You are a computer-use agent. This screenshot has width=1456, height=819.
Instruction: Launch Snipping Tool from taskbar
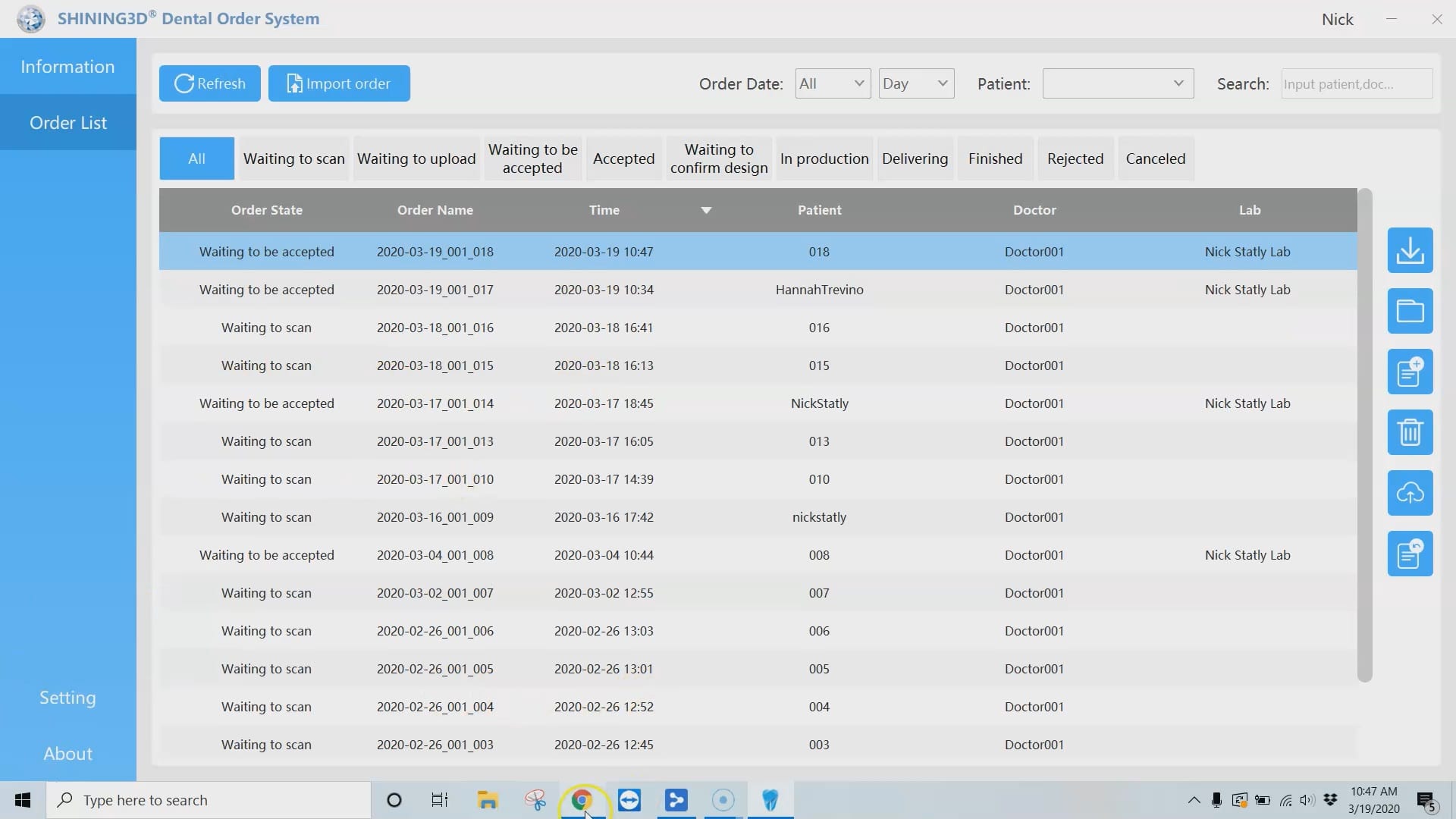[535, 800]
